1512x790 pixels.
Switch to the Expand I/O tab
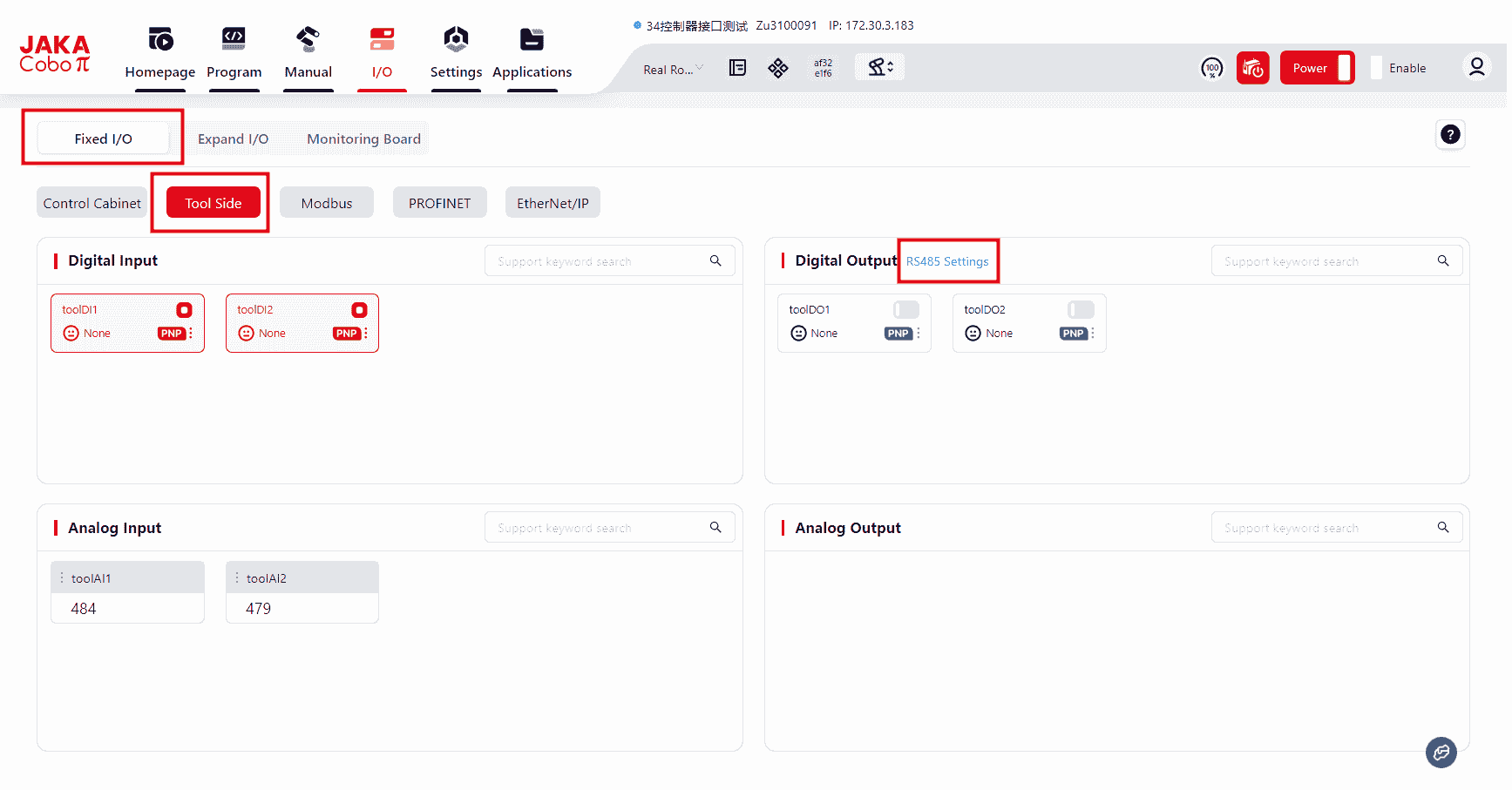233,139
